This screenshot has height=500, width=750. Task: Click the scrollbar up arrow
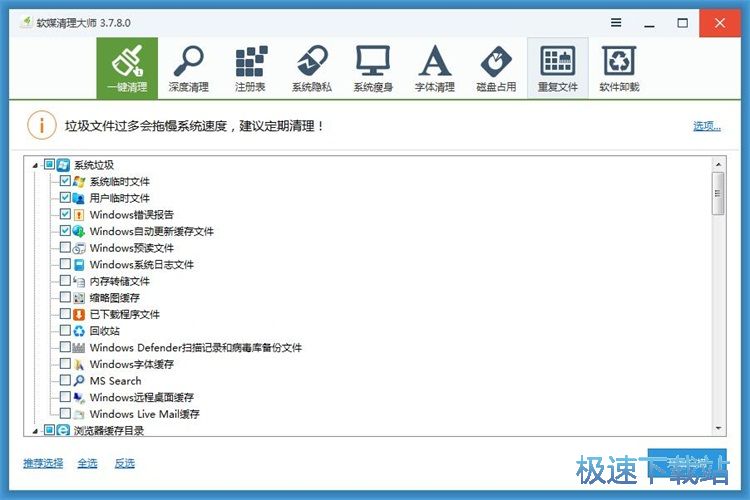[x=718, y=164]
